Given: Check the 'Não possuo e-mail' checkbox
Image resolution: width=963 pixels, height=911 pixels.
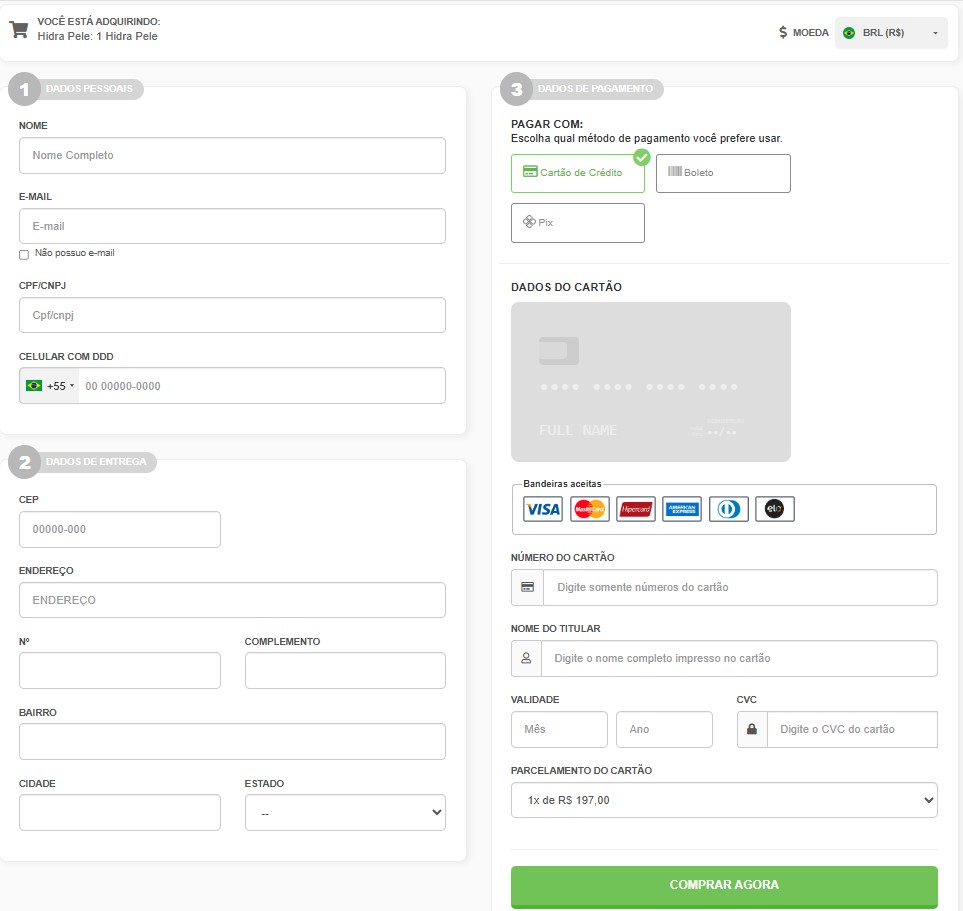Looking at the screenshot, I should (x=24, y=255).
